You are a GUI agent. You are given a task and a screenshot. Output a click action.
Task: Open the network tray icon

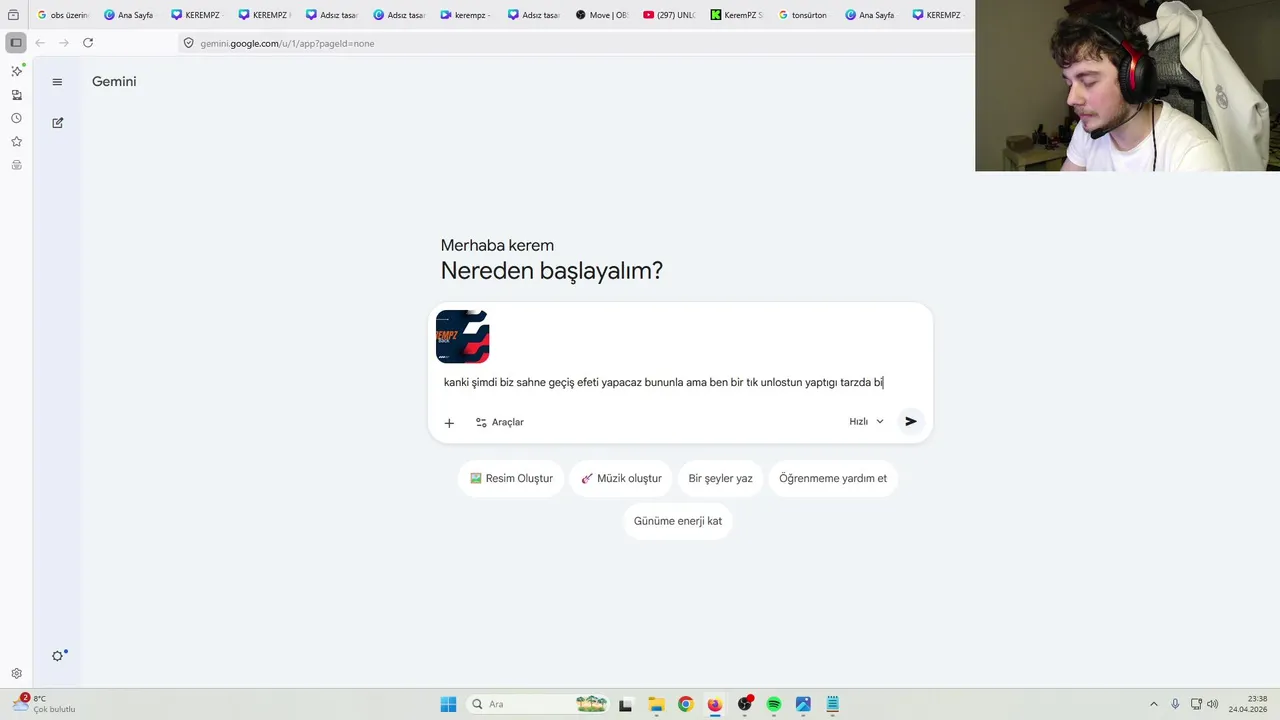click(x=1196, y=704)
